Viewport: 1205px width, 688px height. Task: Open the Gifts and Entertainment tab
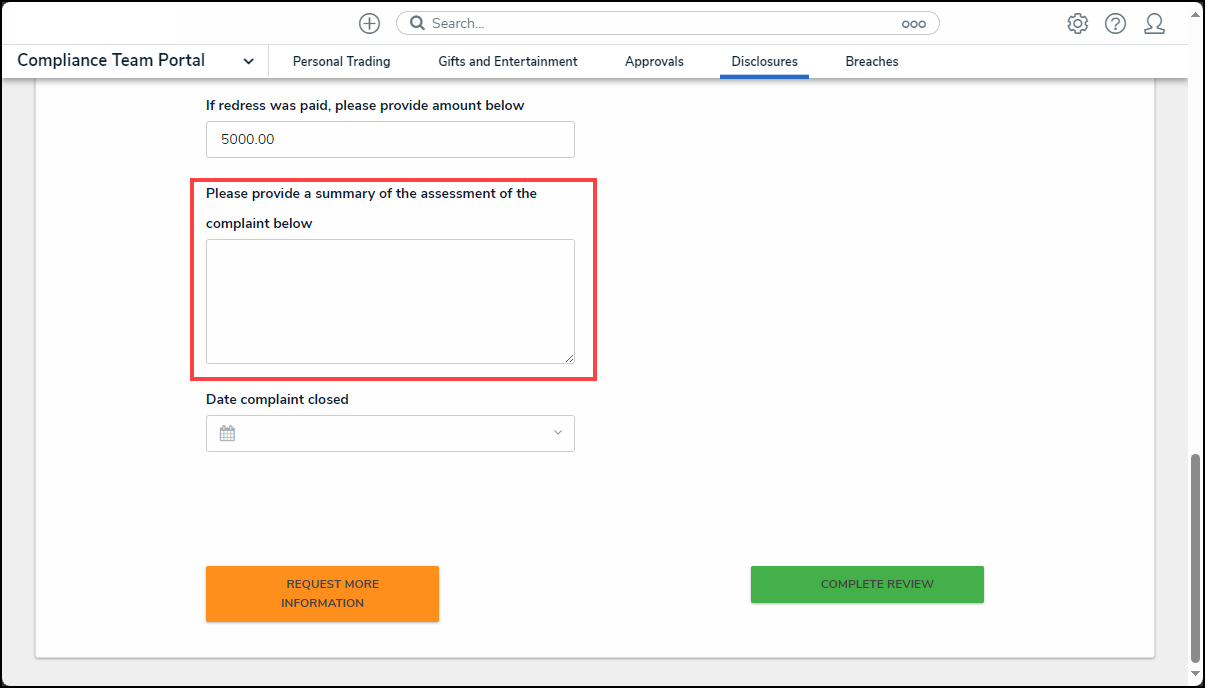tap(507, 61)
